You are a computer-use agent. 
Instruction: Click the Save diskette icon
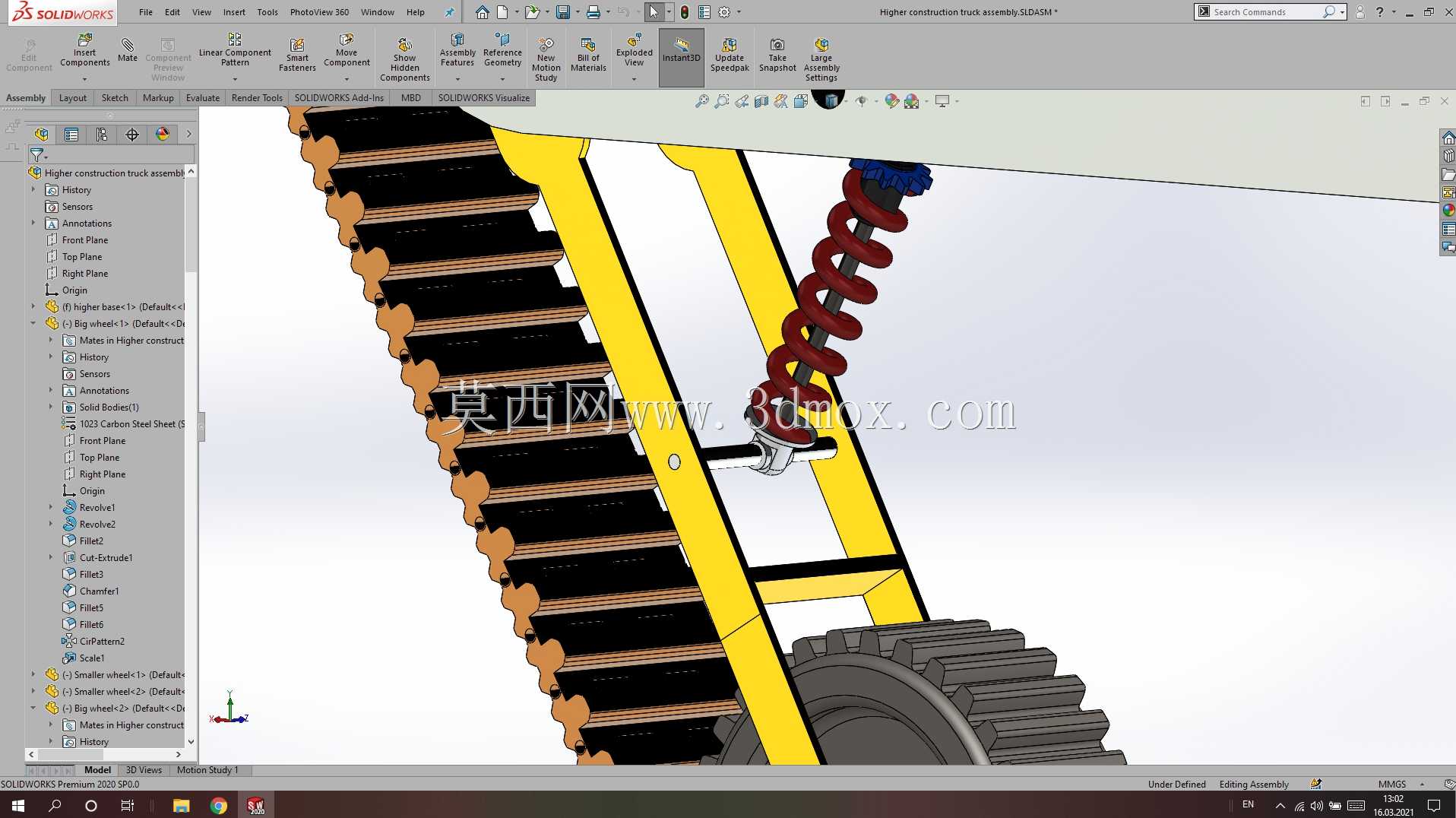pyautogui.click(x=563, y=12)
